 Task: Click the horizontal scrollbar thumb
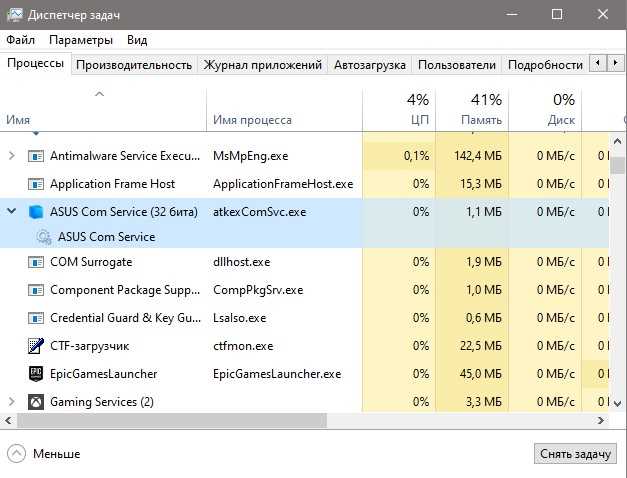[x=172, y=420]
